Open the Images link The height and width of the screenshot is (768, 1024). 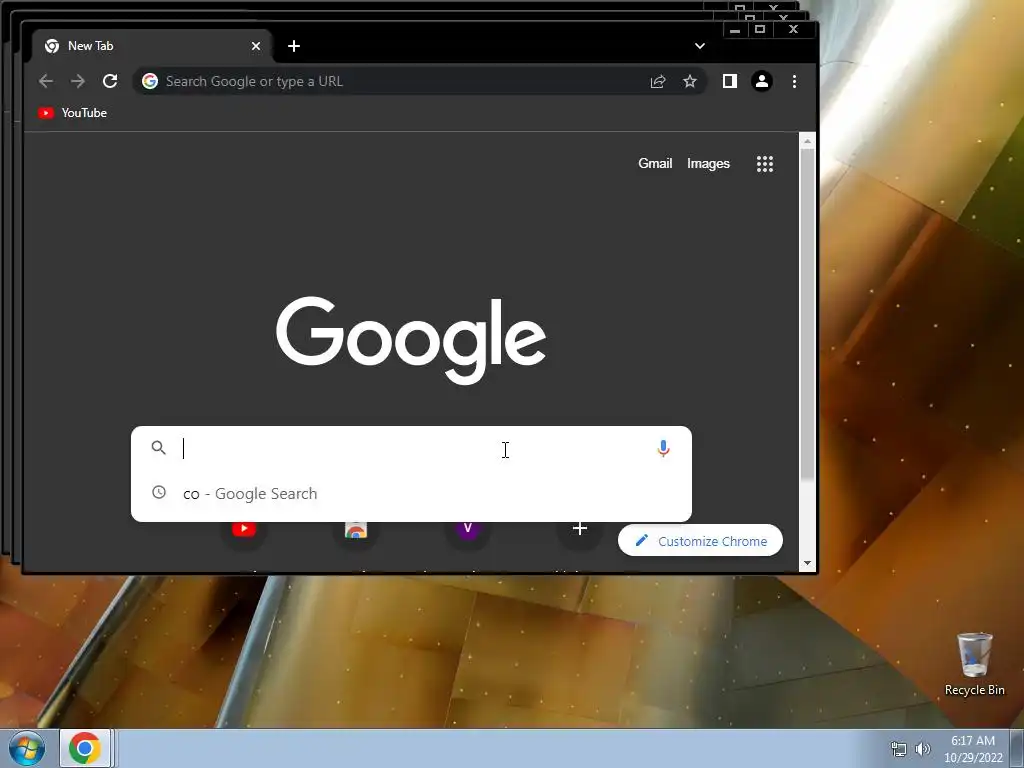(708, 163)
